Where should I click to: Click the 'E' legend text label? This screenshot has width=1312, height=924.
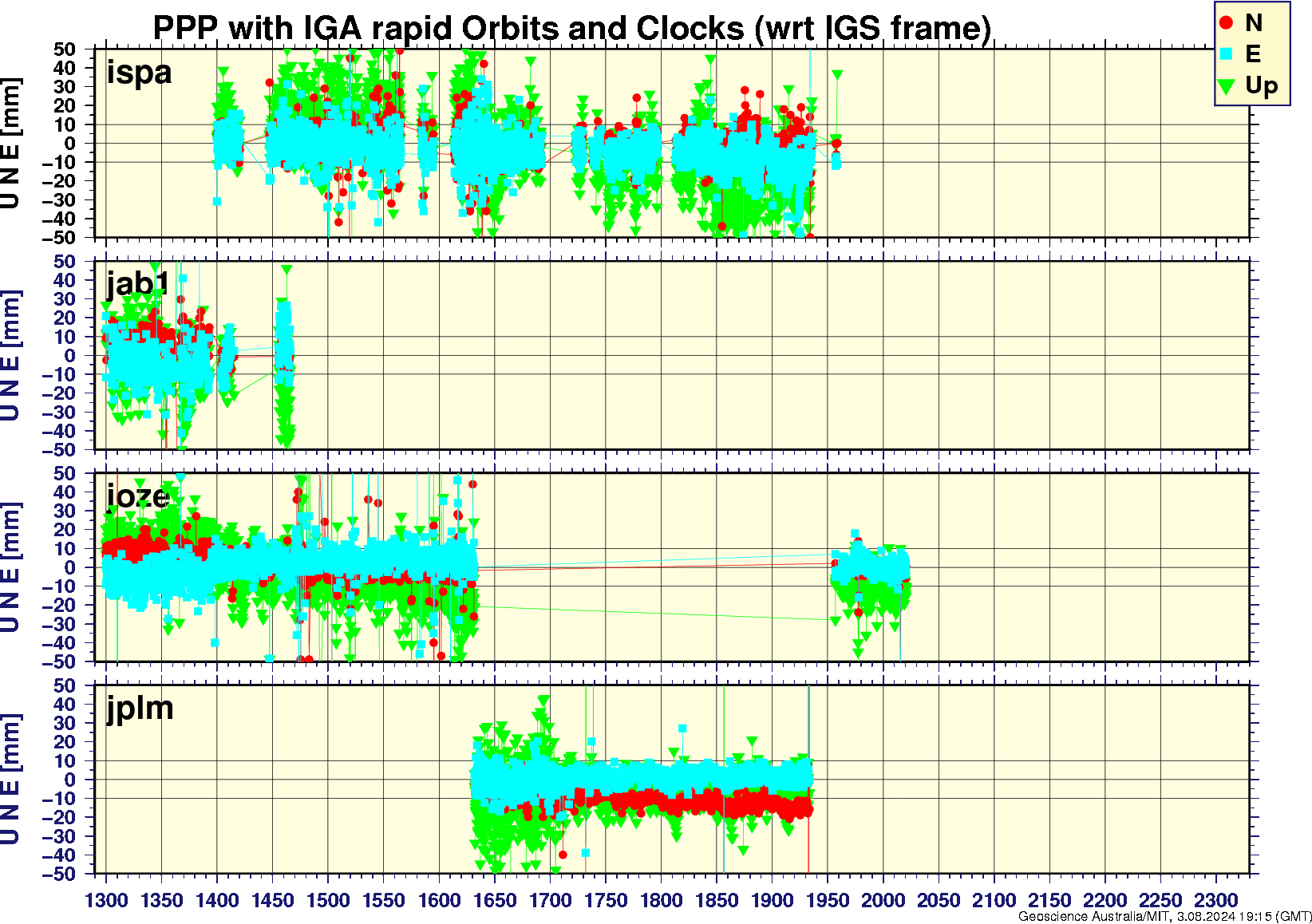pos(1252,54)
